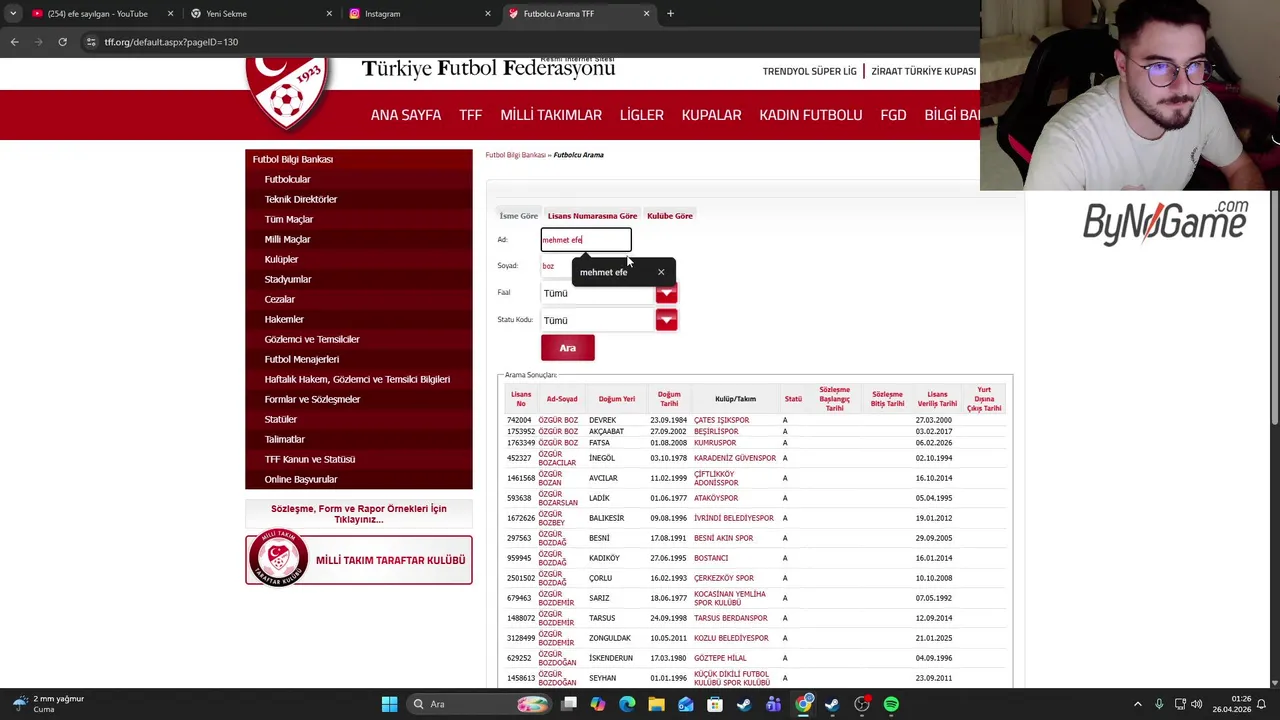The width and height of the screenshot is (1280, 720).
Task: Open ANA SAYFA in main navigation
Action: click(406, 115)
